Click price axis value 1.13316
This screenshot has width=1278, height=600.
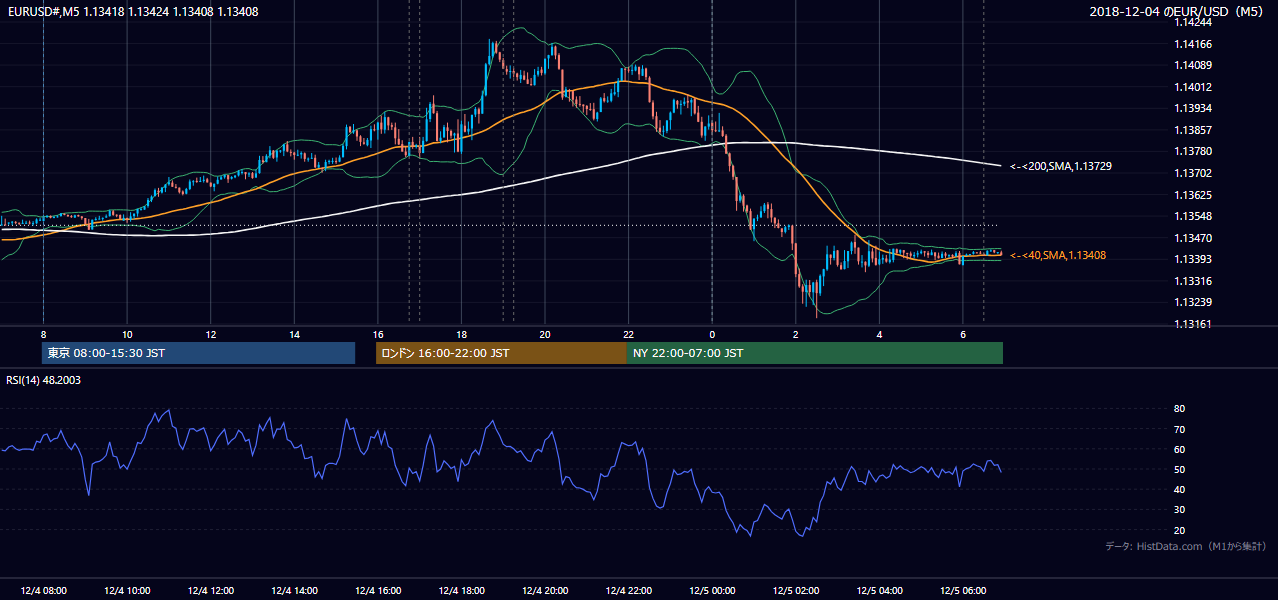pos(1192,281)
